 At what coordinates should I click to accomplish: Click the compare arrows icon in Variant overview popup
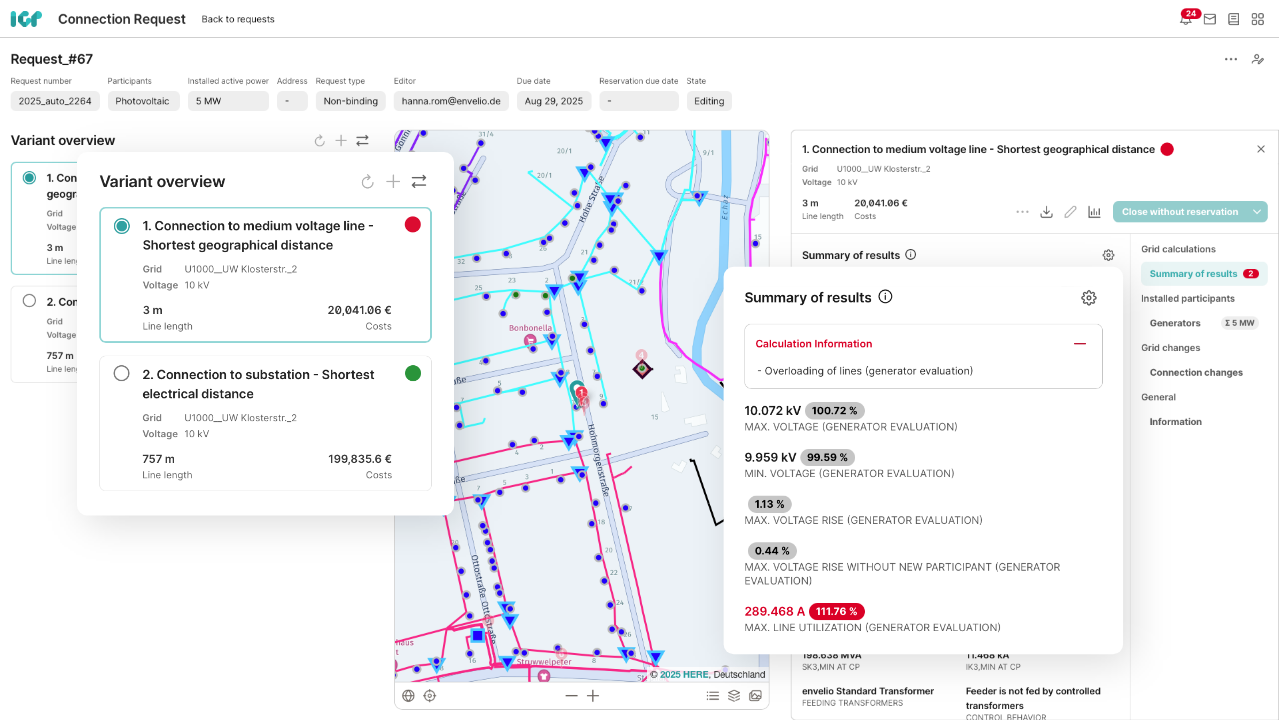[x=419, y=182]
